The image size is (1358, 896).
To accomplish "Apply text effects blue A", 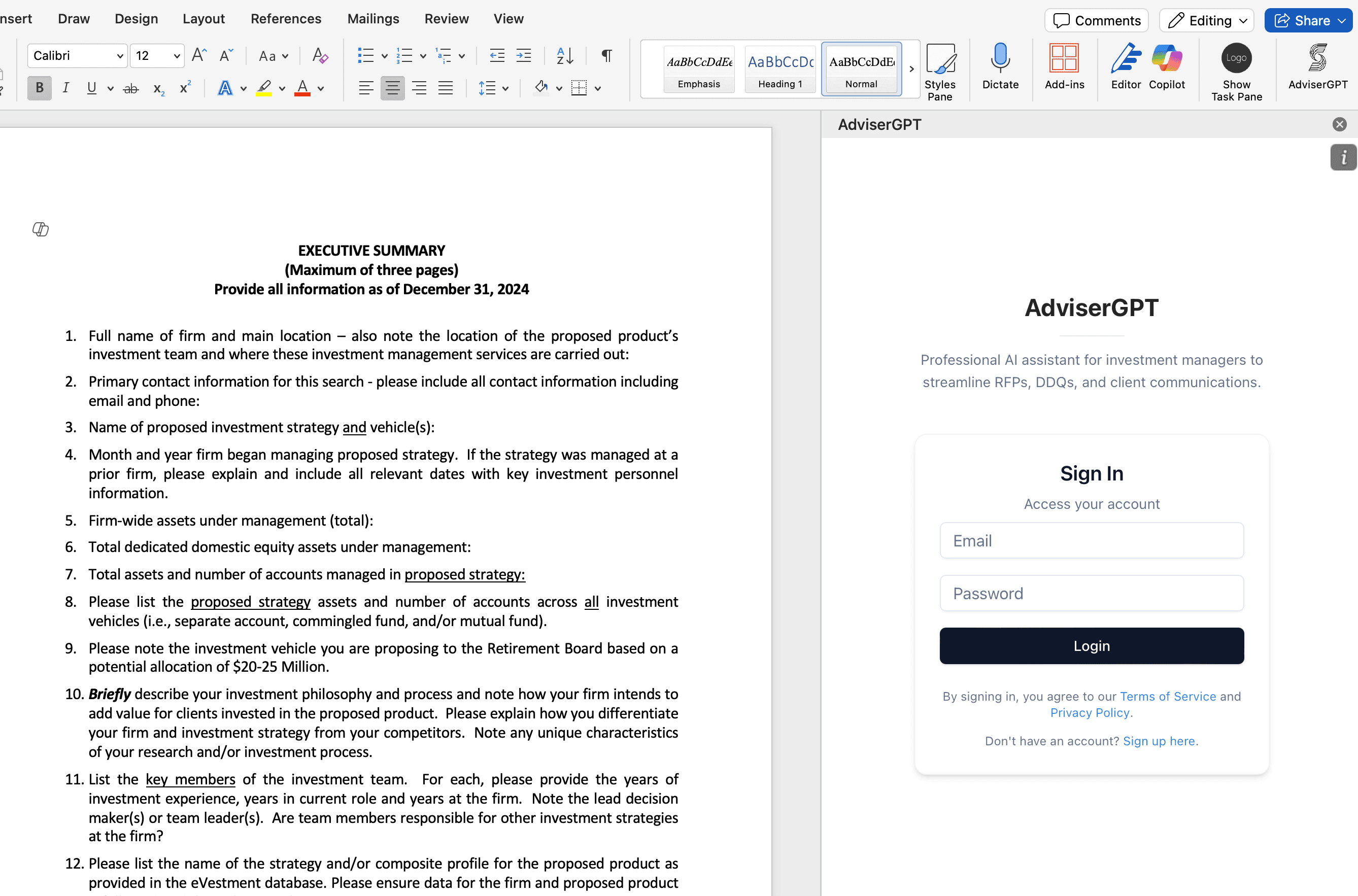I will click(225, 89).
